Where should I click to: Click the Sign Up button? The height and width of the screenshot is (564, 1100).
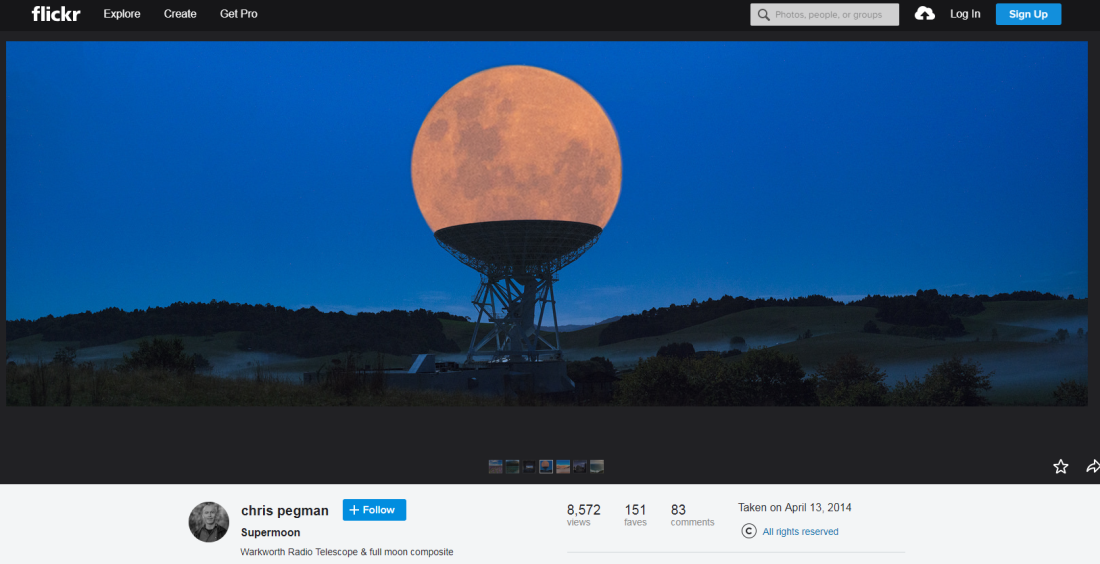1028,14
